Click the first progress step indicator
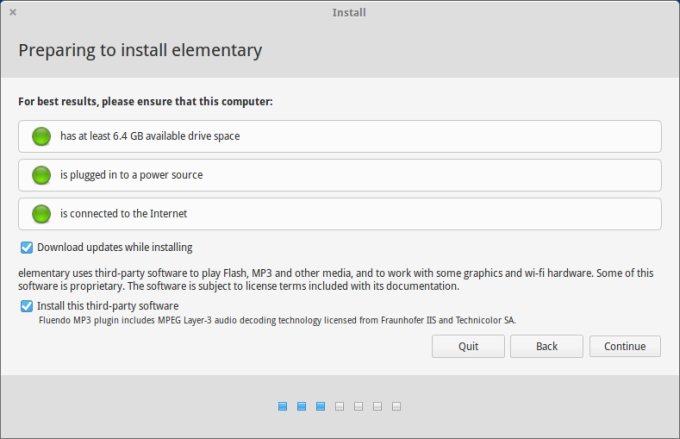The width and height of the screenshot is (680, 439). click(282, 406)
